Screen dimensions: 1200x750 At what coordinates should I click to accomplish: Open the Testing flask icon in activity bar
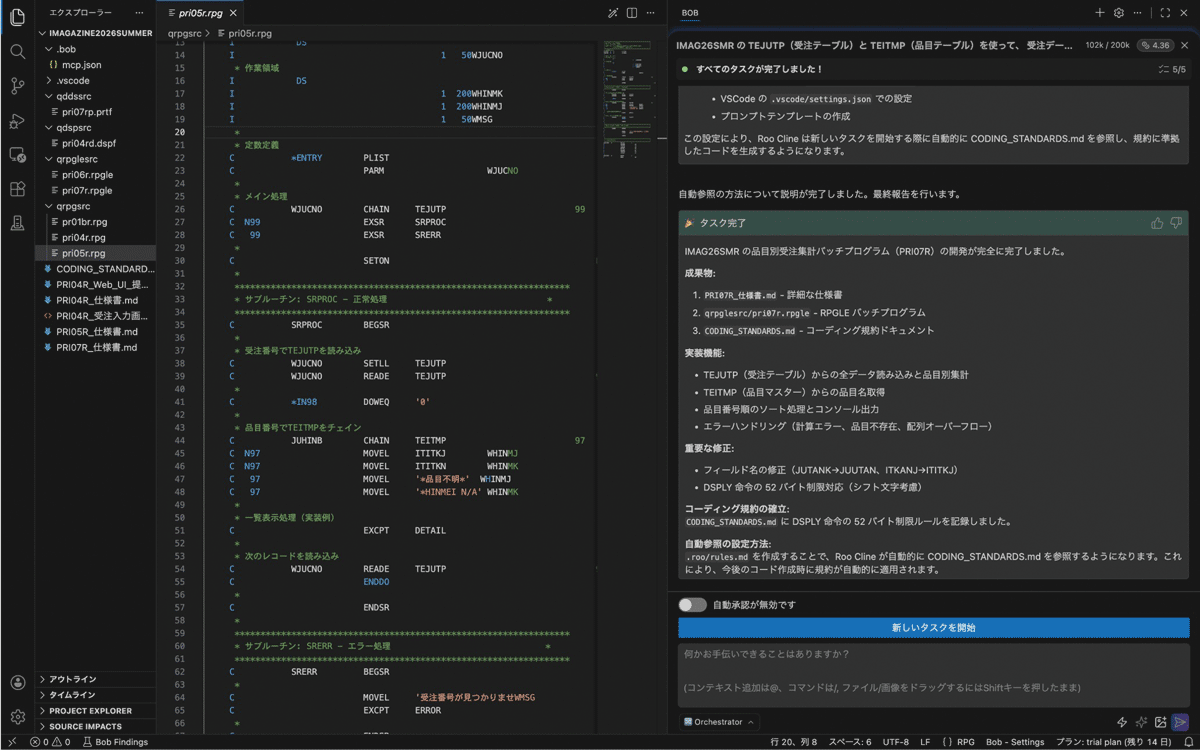coord(17,223)
